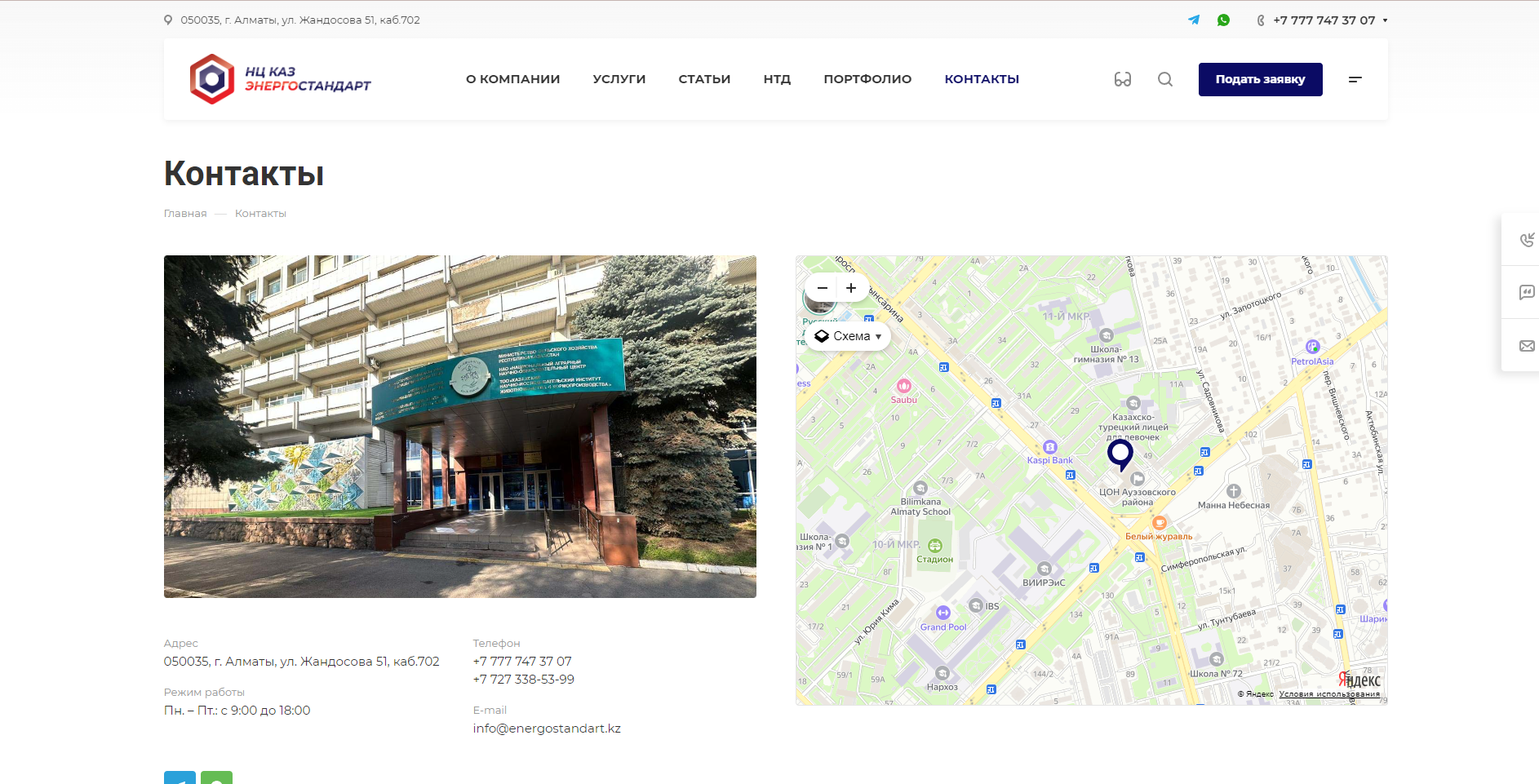Screen dimensions: 1539x784
Task: Select the Kaspi Bank marker on map
Action: (1050, 447)
